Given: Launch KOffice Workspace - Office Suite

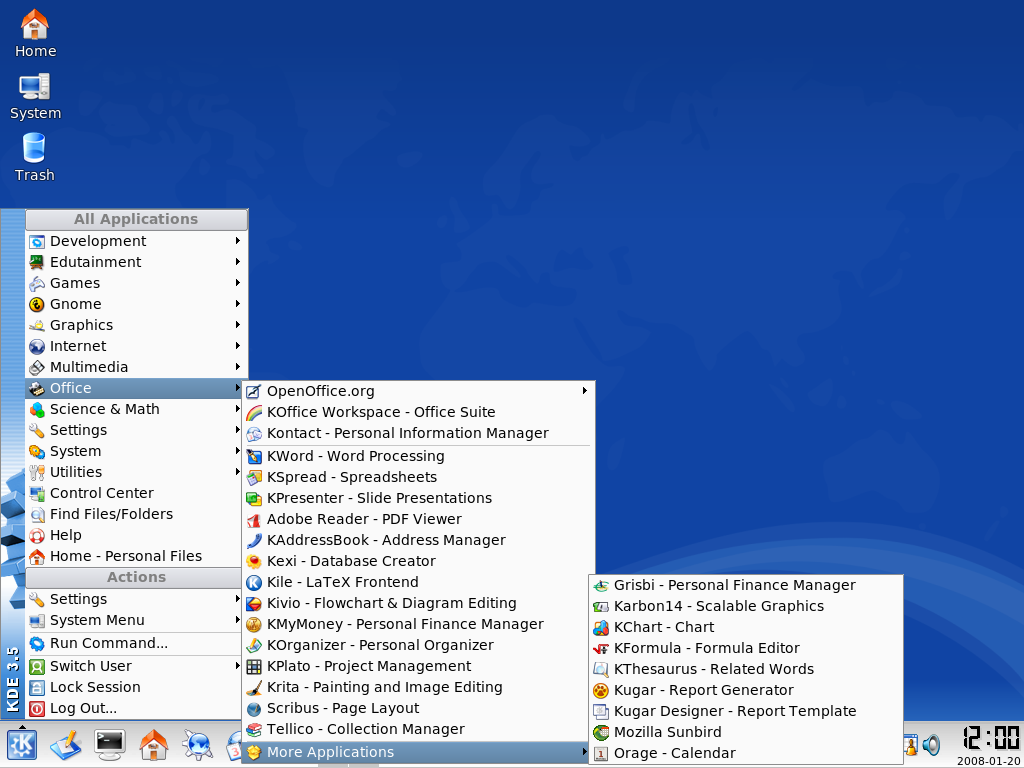Looking at the screenshot, I should click(x=418, y=412).
